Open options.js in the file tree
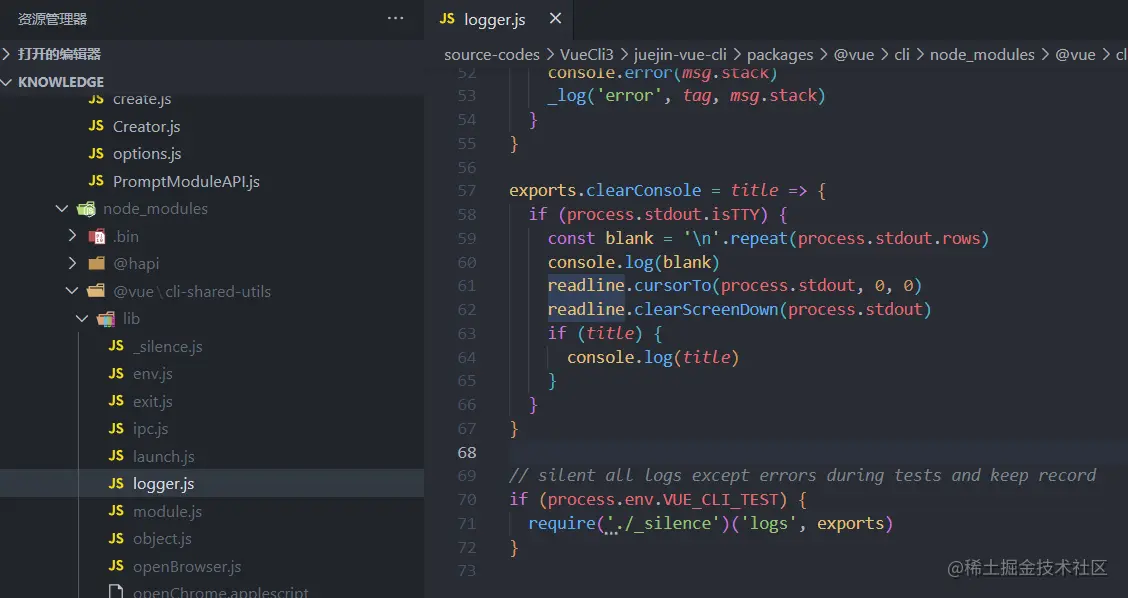Image resolution: width=1128 pixels, height=598 pixels. [x=147, y=154]
